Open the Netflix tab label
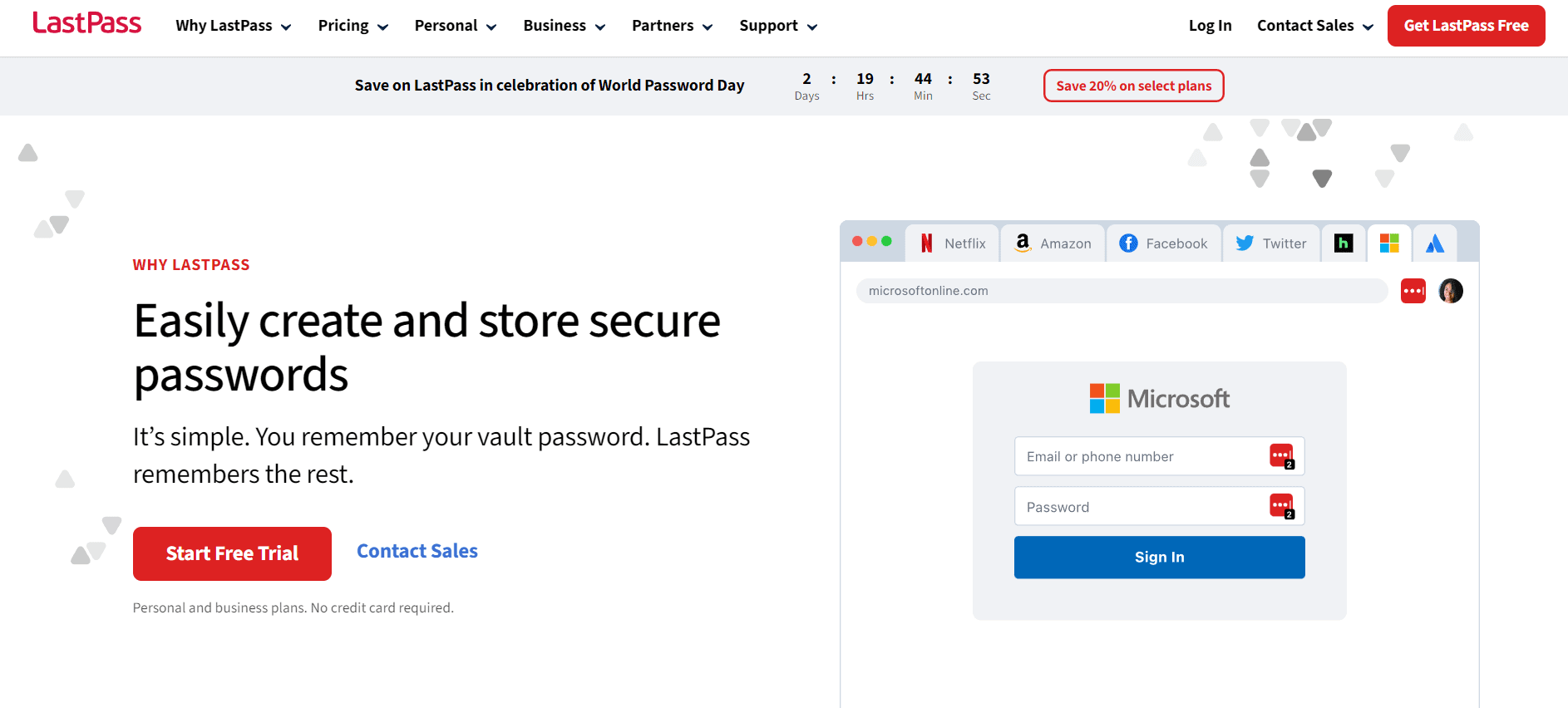Viewport: 1568px width, 708px height. 965,243
